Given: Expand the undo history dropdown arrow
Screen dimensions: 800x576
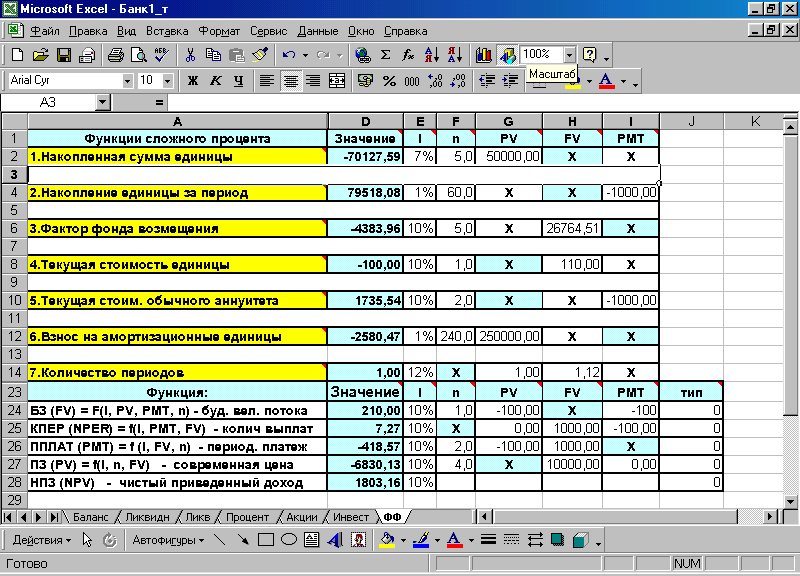Looking at the screenshot, I should [x=305, y=55].
